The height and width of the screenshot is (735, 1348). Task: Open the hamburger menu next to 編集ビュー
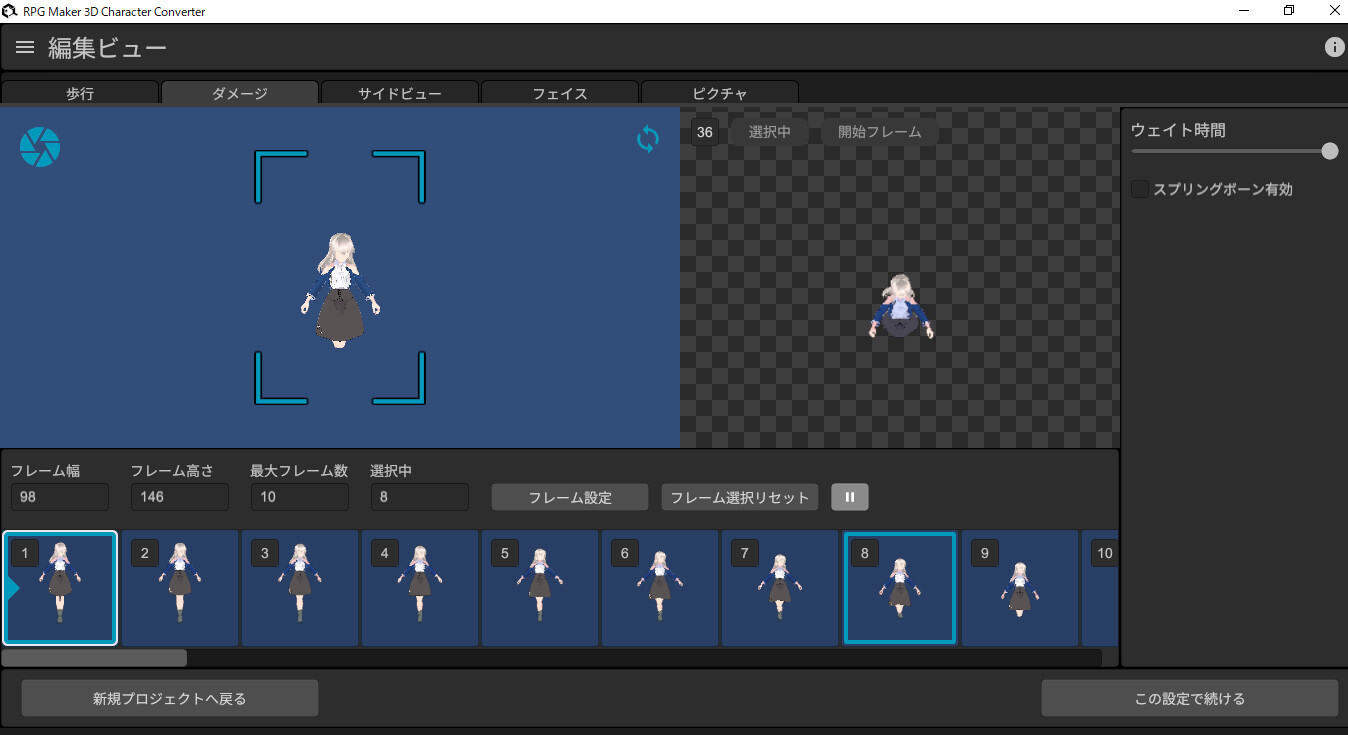click(x=24, y=46)
